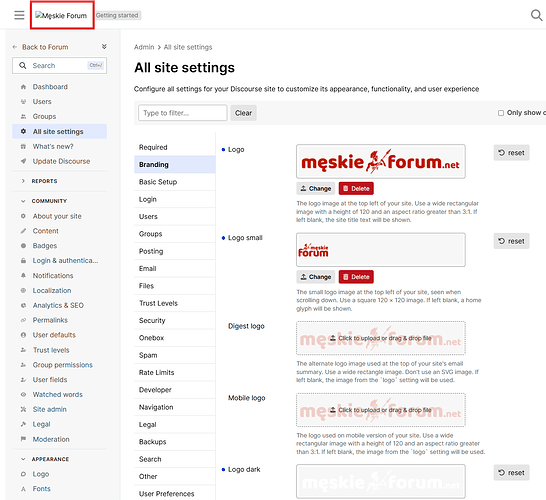
Task: Open Logo under Appearance sidebar
Action: [x=41, y=474]
